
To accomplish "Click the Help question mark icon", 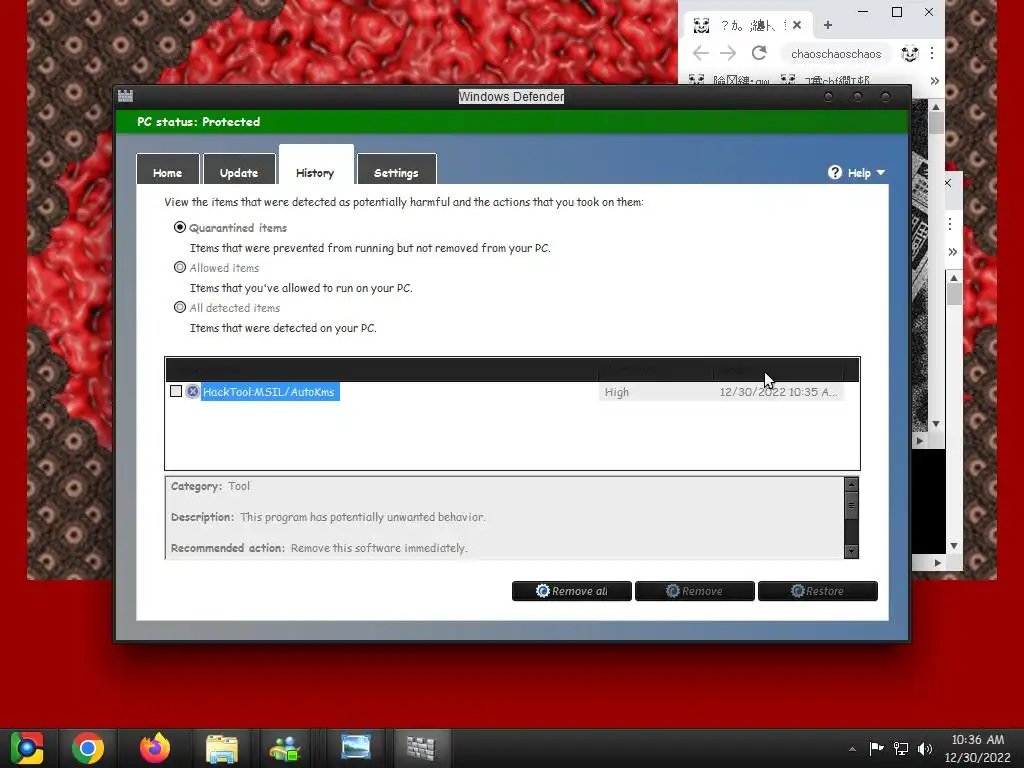I will tap(835, 172).
